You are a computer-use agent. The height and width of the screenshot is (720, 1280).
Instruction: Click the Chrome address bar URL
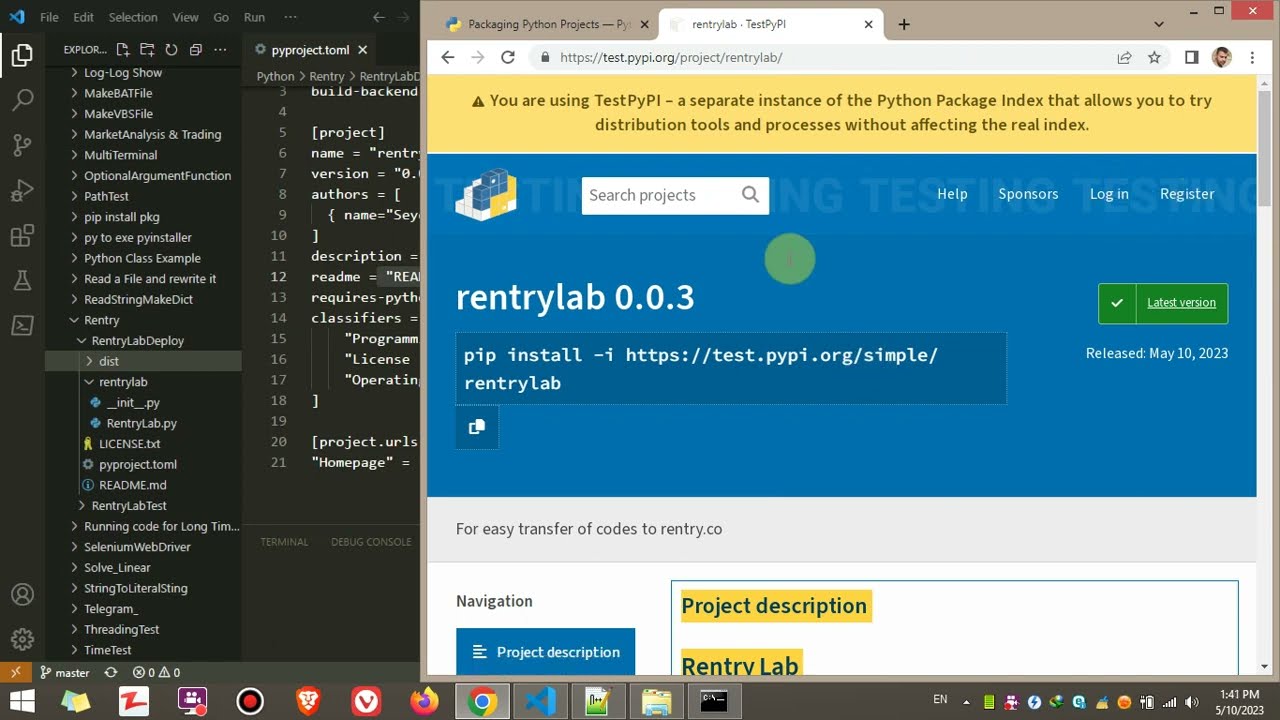click(x=671, y=57)
